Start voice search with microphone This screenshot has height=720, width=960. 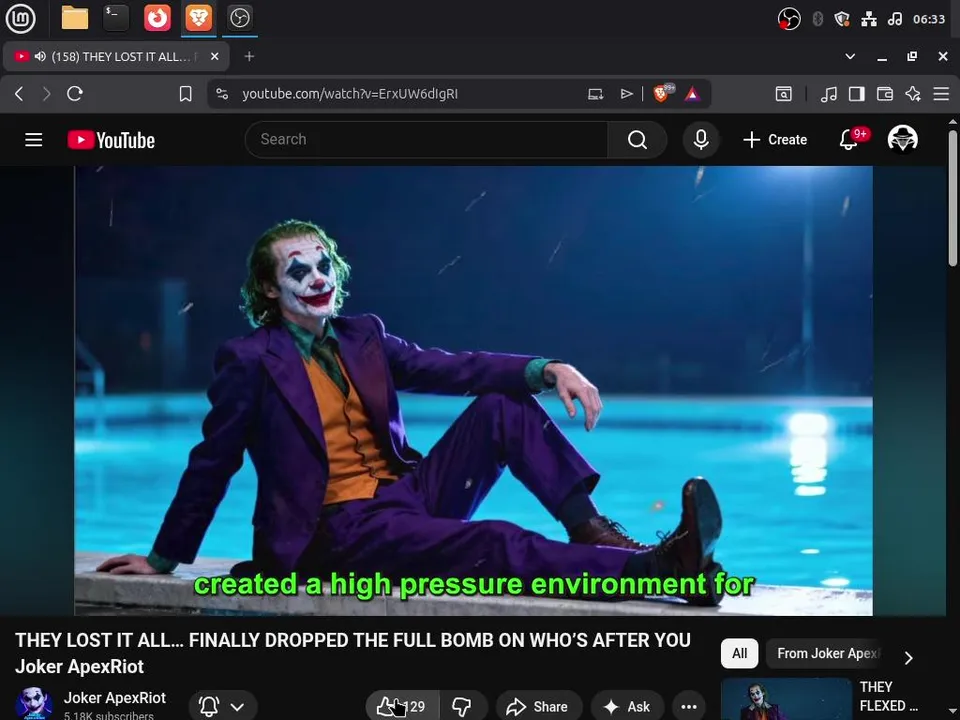701,140
